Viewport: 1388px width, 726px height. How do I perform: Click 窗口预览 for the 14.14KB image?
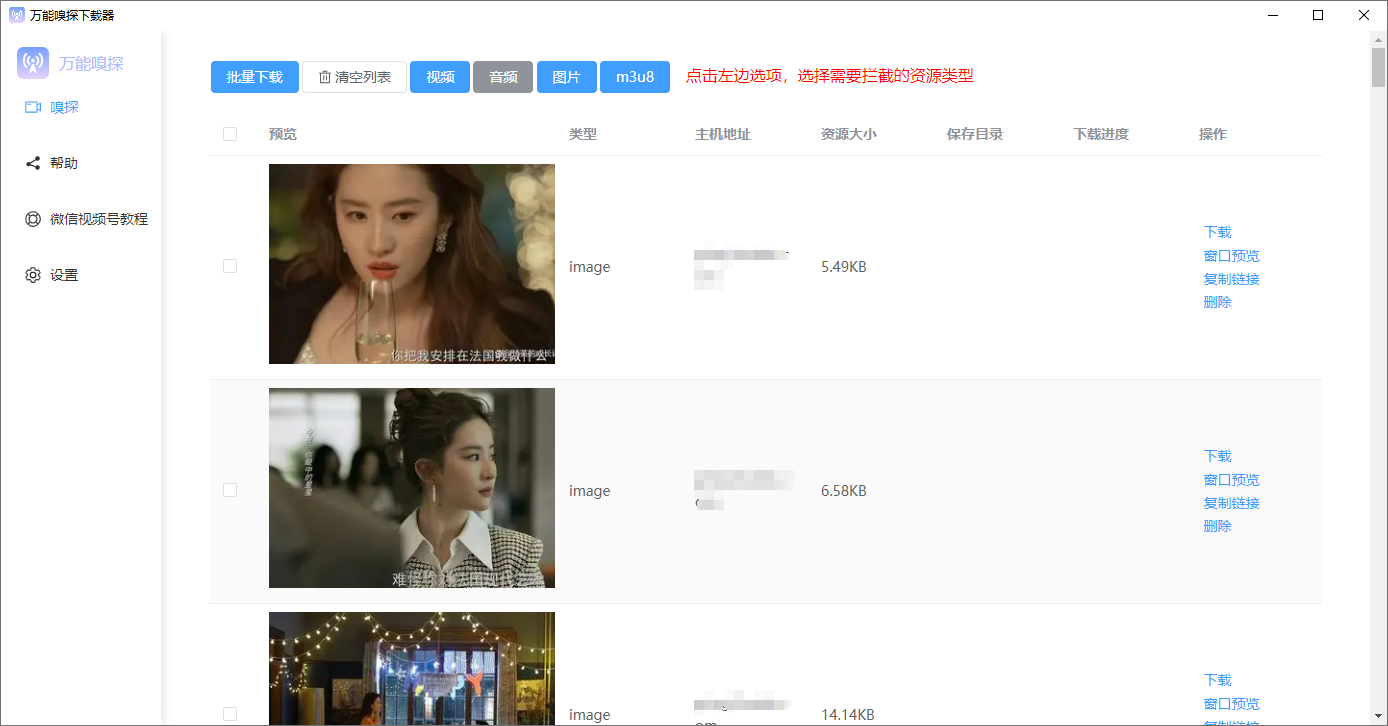[x=1232, y=704]
